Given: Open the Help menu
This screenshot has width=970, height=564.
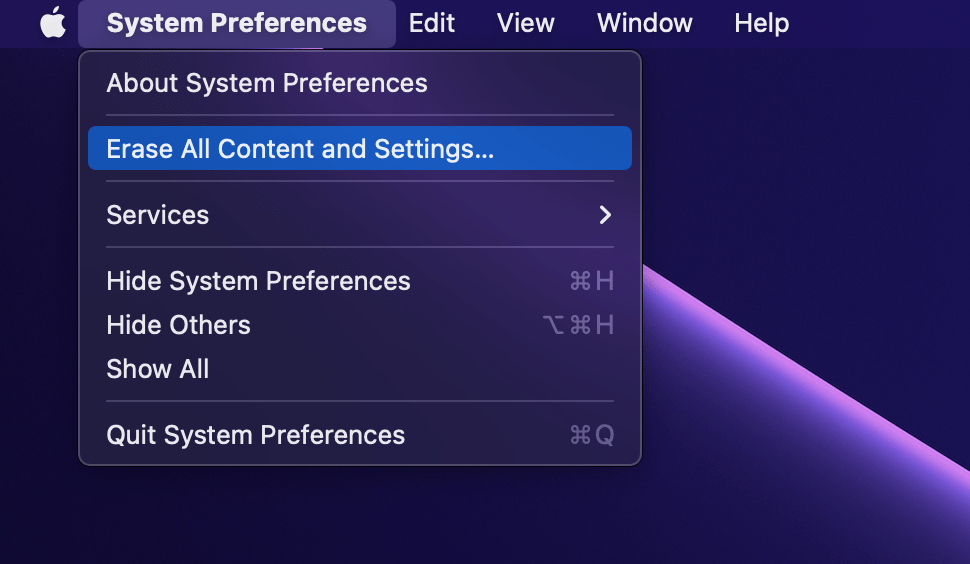Looking at the screenshot, I should click(x=762, y=24).
